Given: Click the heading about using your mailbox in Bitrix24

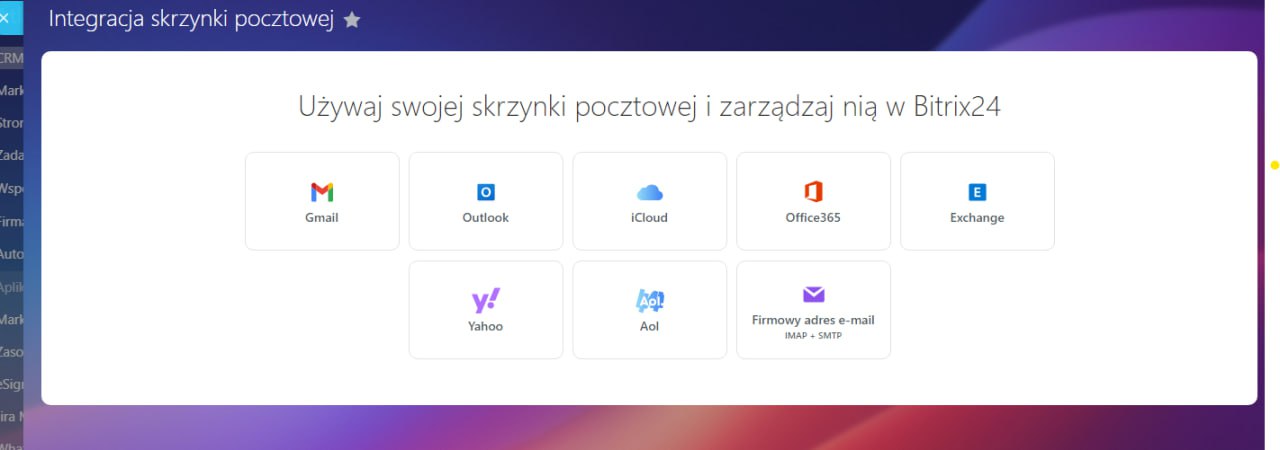Looking at the screenshot, I should [x=649, y=107].
